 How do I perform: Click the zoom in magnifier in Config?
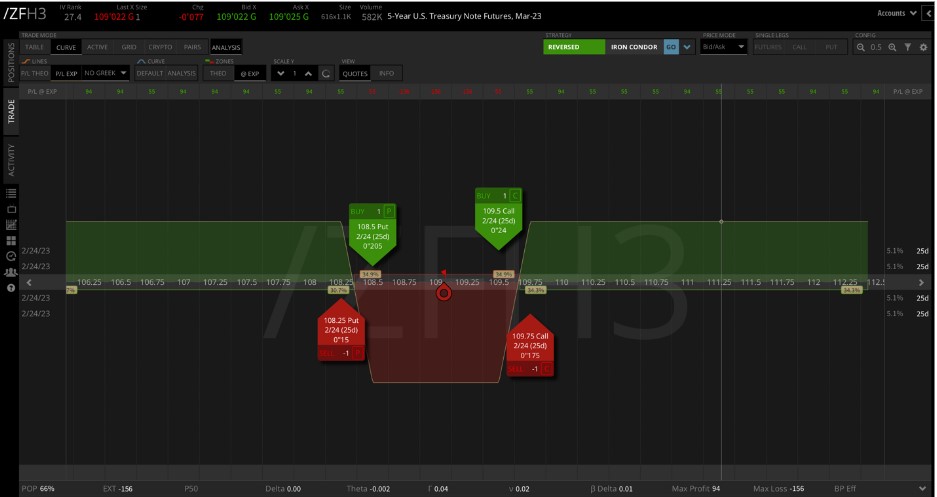[x=892, y=47]
